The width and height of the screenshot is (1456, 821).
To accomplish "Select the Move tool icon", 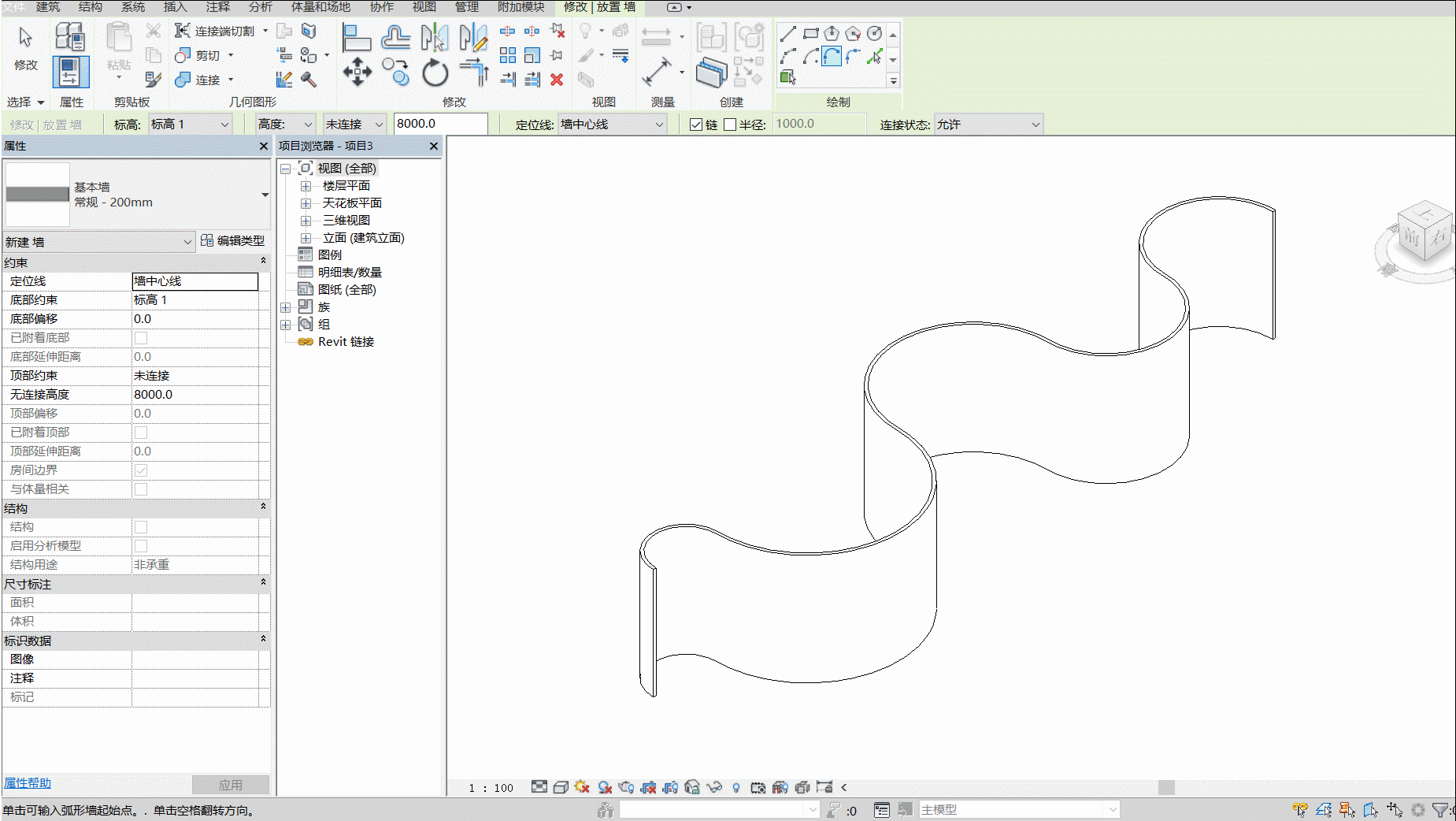I will pos(357,72).
